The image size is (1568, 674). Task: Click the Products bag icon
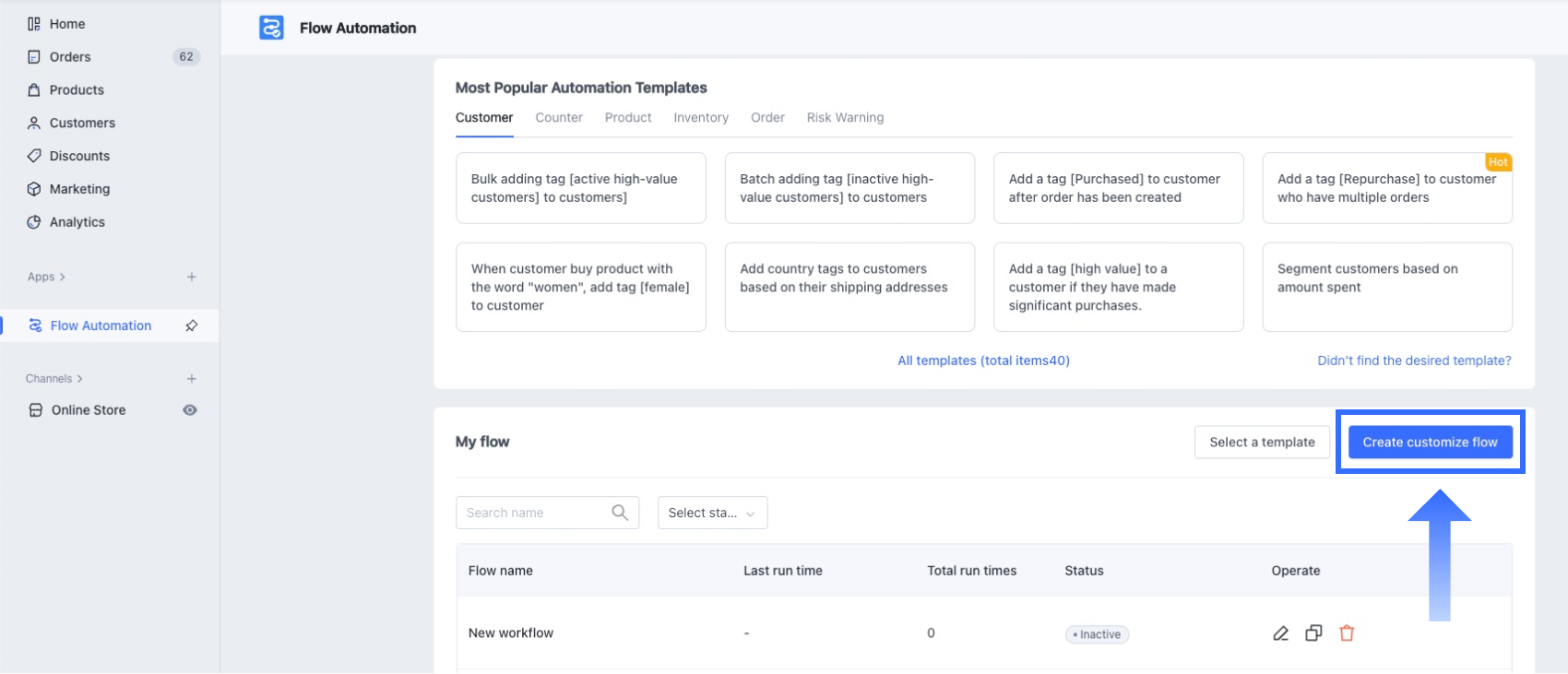coord(34,90)
